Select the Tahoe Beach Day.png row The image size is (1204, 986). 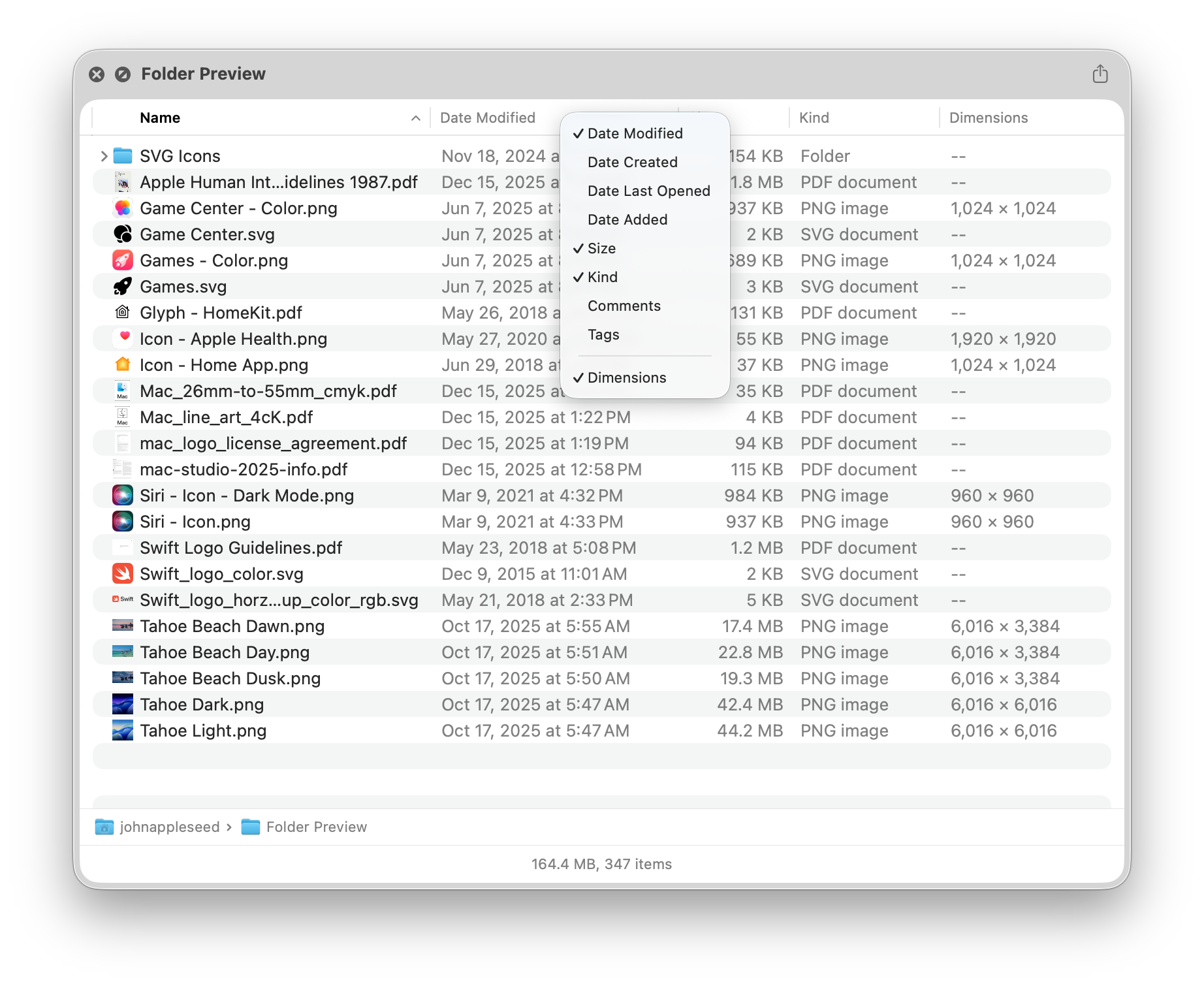click(225, 652)
